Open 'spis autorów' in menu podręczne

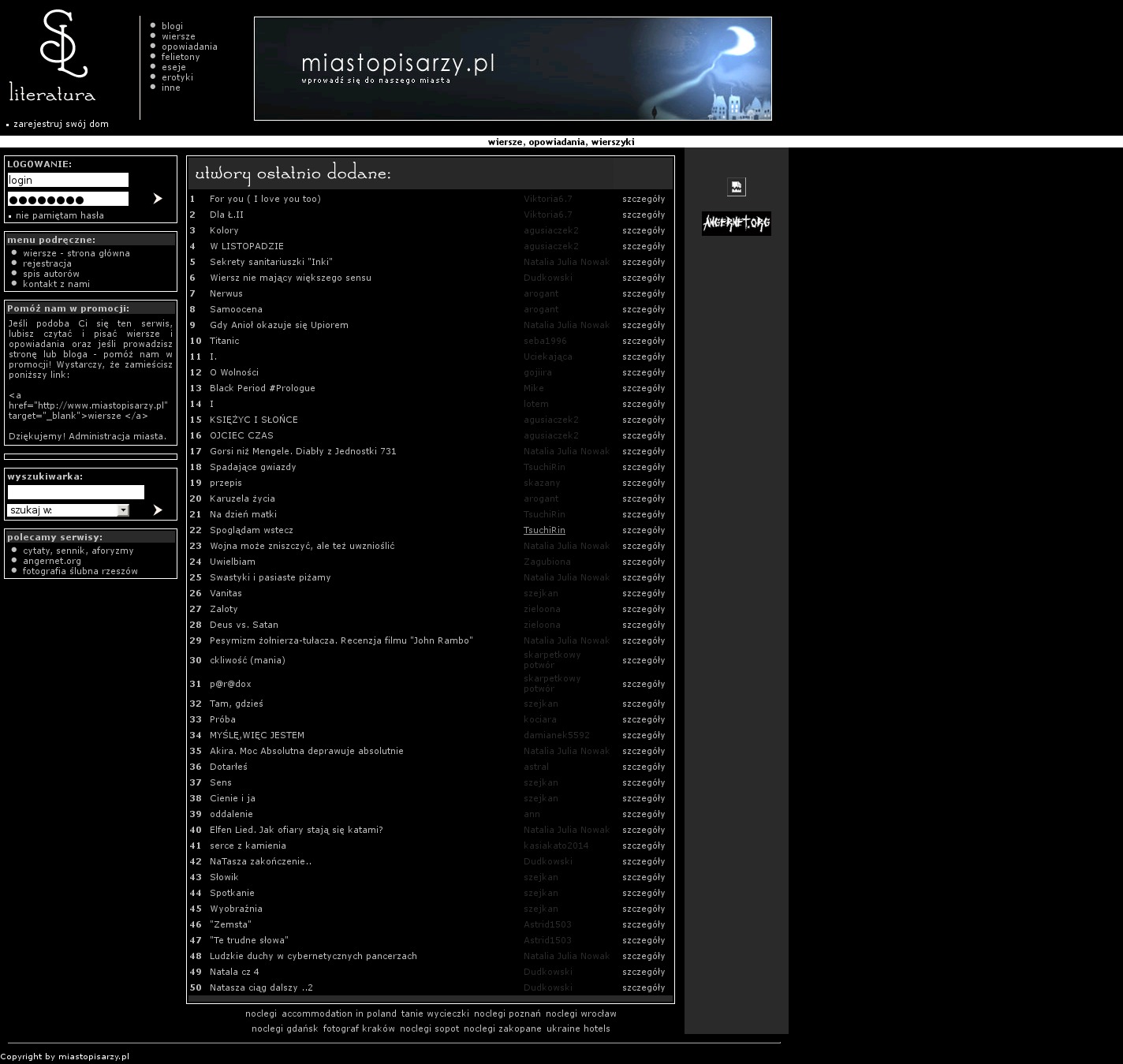(50, 274)
